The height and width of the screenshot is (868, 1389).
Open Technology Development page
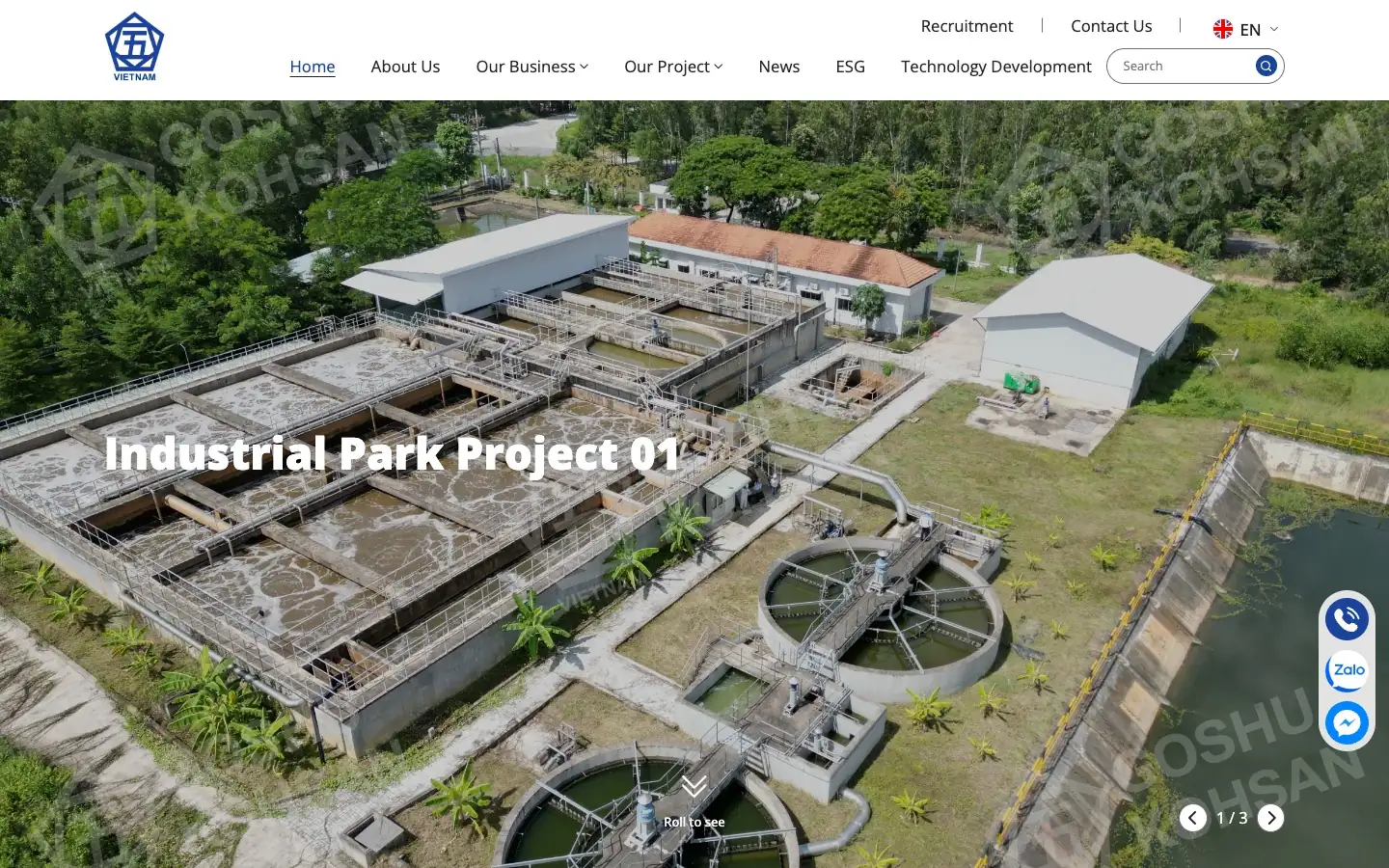995,67
